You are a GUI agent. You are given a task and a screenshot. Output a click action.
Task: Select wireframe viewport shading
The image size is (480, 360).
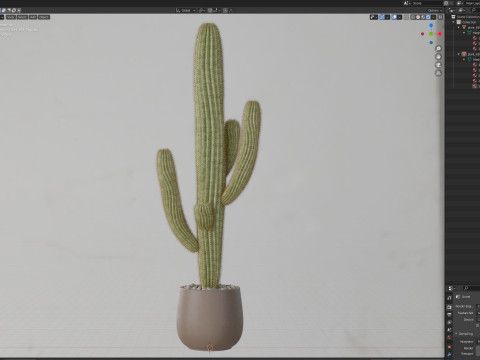coord(413,17)
